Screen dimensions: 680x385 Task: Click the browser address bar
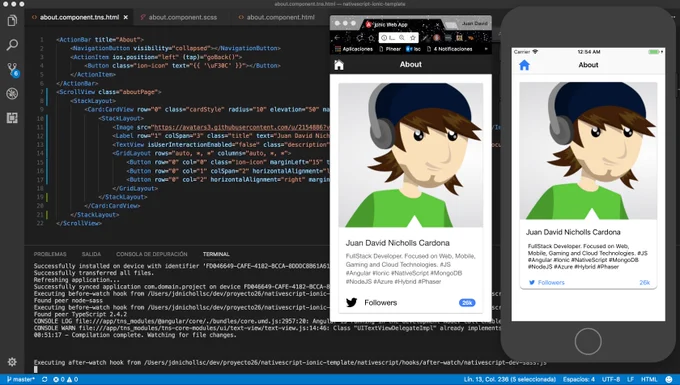pyautogui.click(x=399, y=38)
